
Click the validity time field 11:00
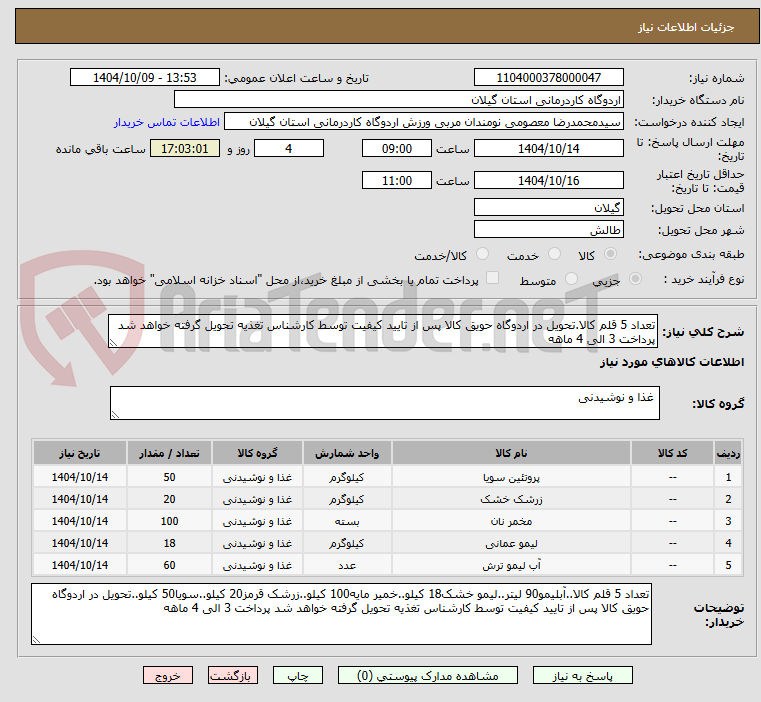[397, 180]
